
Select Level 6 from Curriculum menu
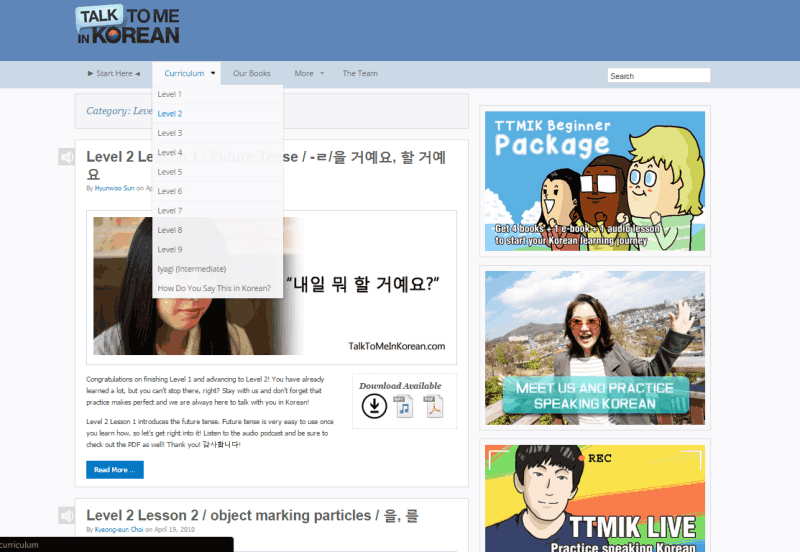click(218, 191)
